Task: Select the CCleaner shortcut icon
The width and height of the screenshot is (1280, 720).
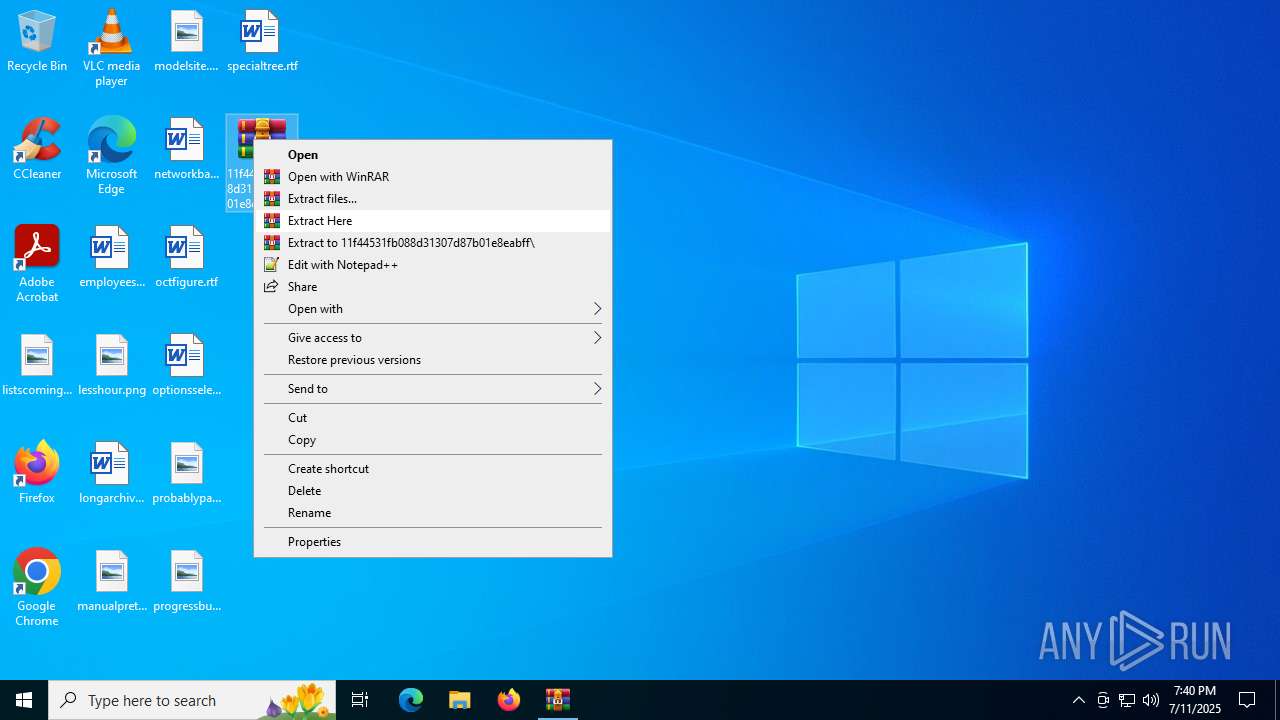Action: pos(37,150)
